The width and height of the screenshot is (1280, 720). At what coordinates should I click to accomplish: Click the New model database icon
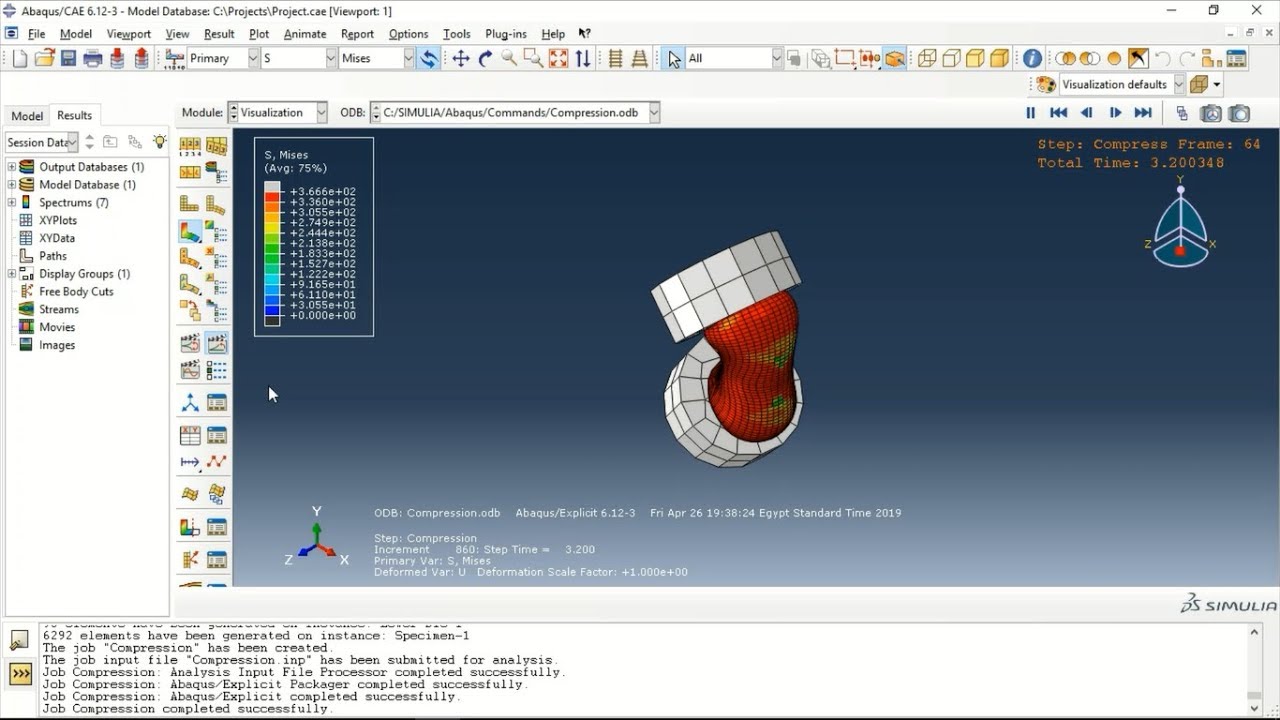(20, 58)
